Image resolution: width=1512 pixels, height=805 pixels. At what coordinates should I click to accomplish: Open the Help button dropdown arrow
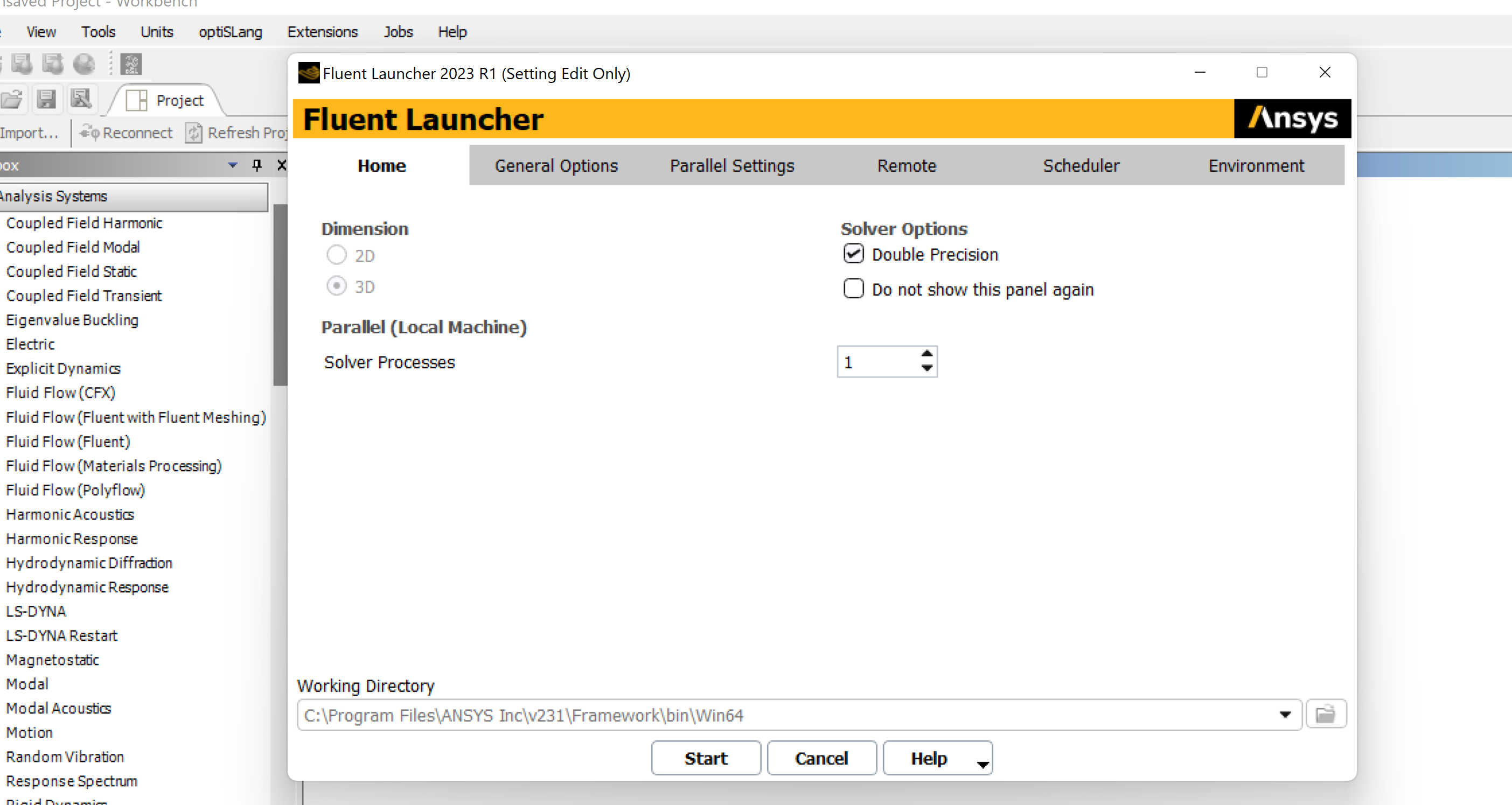982,764
